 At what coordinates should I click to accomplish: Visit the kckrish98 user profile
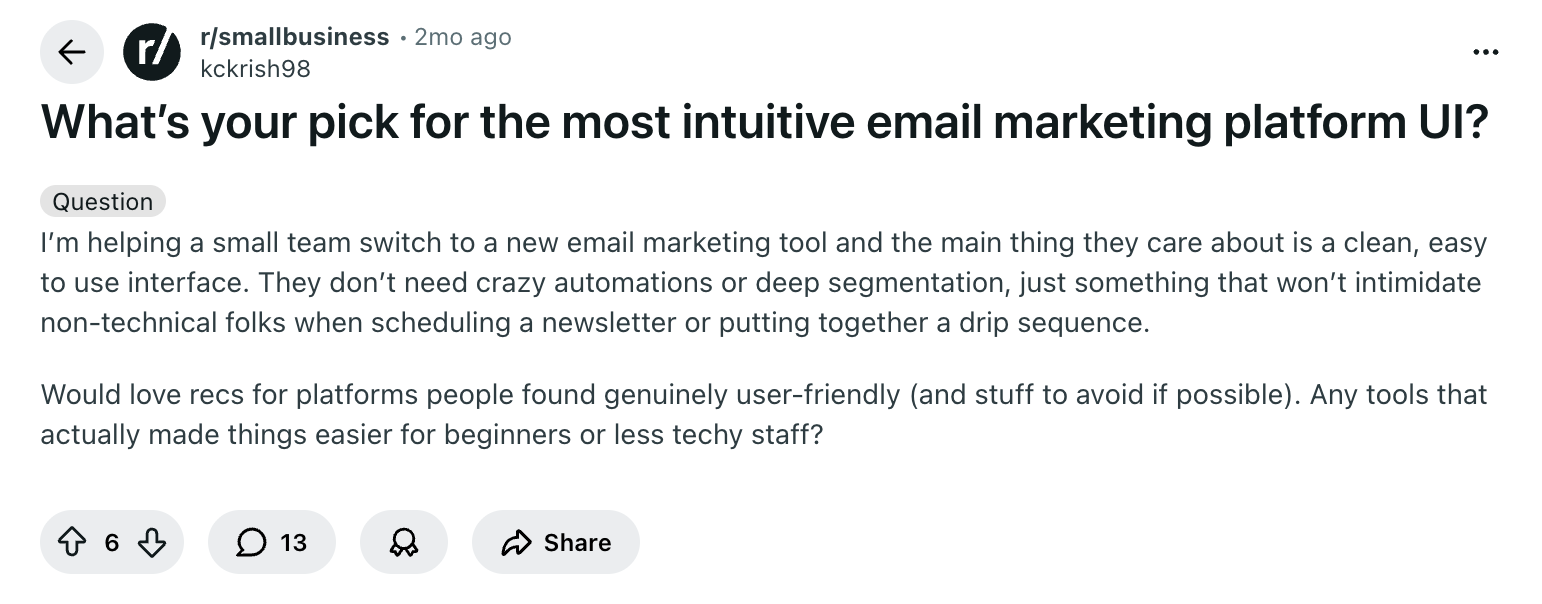point(255,68)
